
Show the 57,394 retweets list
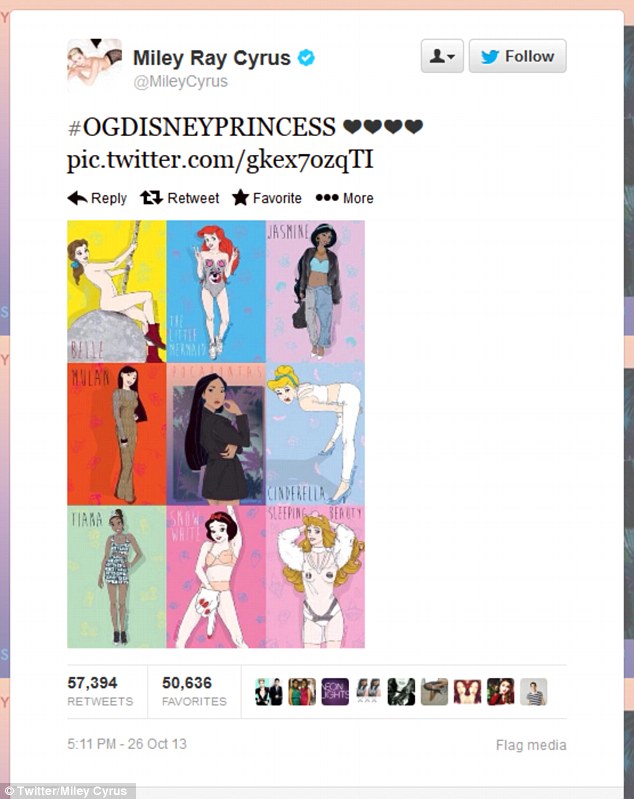[100, 691]
